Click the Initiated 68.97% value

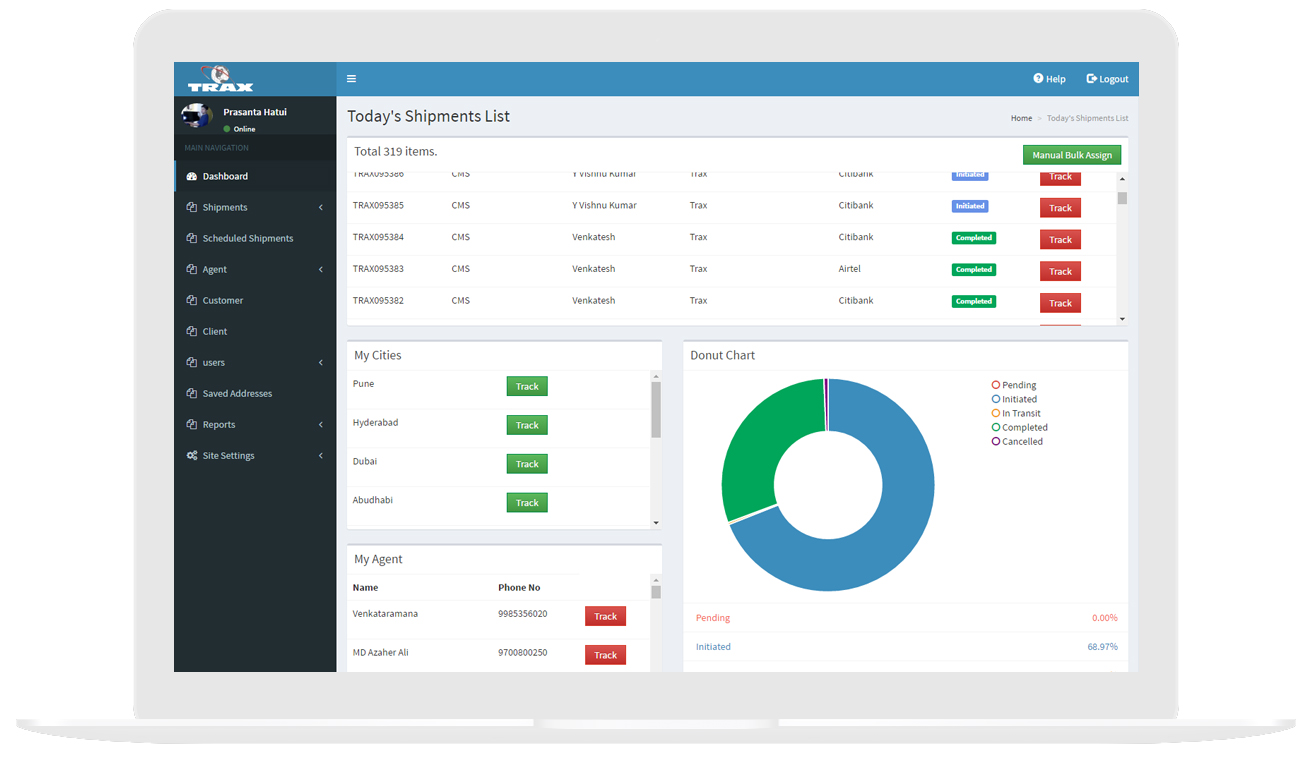coord(1103,647)
